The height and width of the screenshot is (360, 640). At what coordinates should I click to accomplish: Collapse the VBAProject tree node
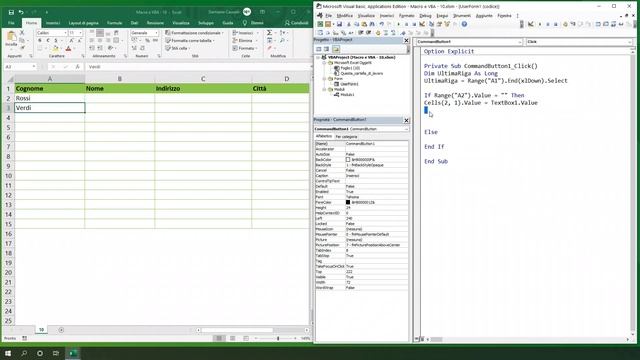click(x=318, y=58)
